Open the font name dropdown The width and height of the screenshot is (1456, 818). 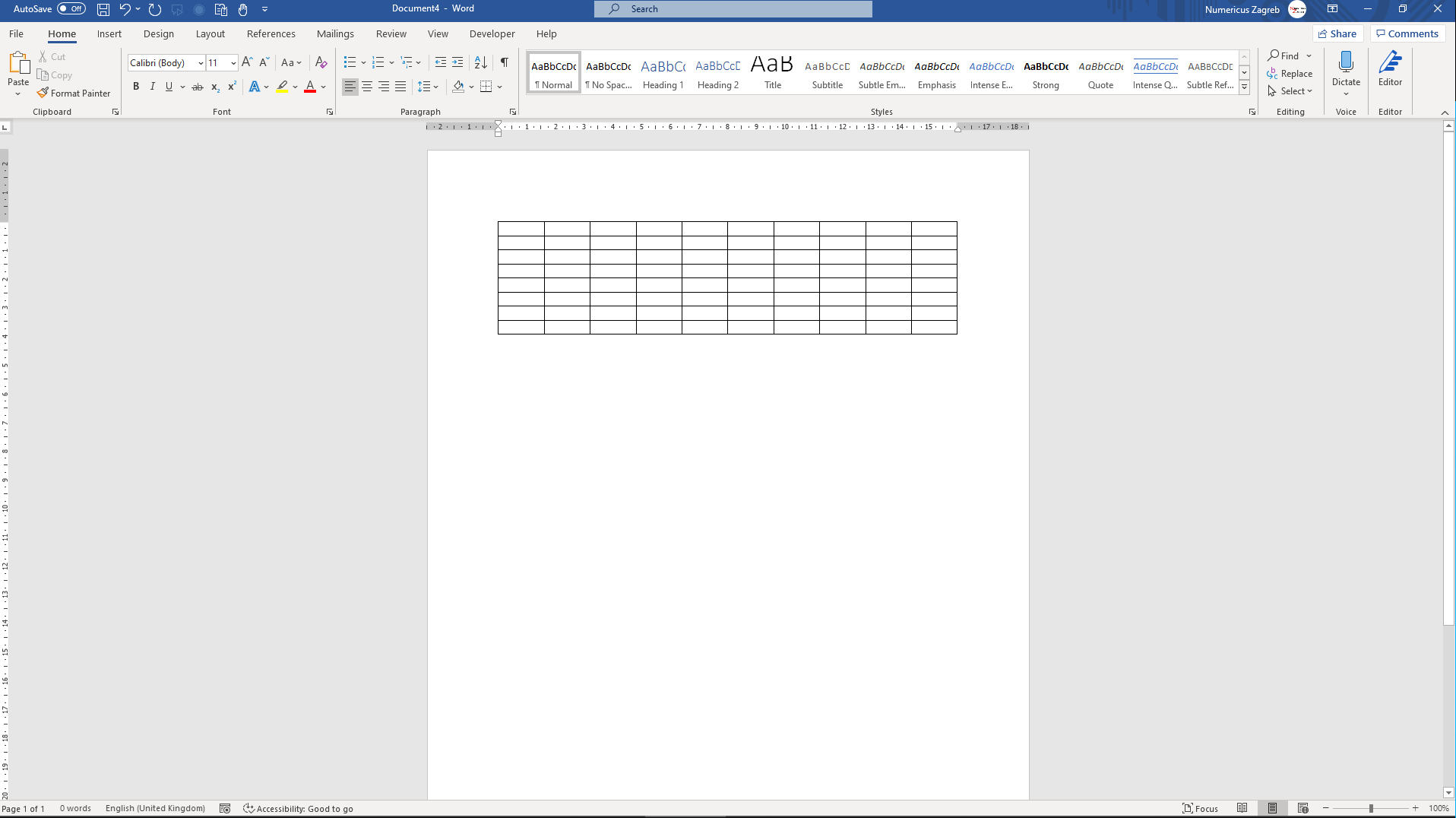(x=201, y=63)
